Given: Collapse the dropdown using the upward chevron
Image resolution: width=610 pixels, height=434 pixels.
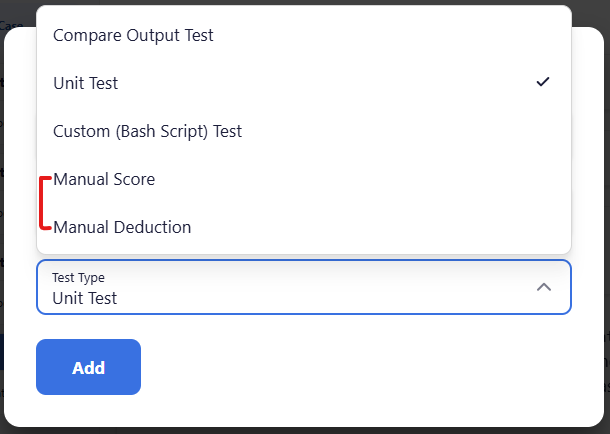Looking at the screenshot, I should click(544, 287).
